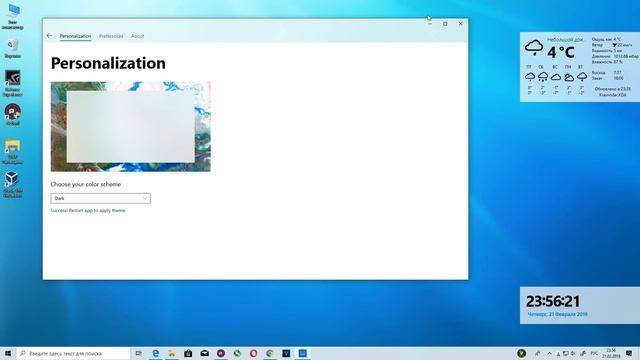Open File Explorer from the taskbar
640x360 pixels.
pos(172,353)
